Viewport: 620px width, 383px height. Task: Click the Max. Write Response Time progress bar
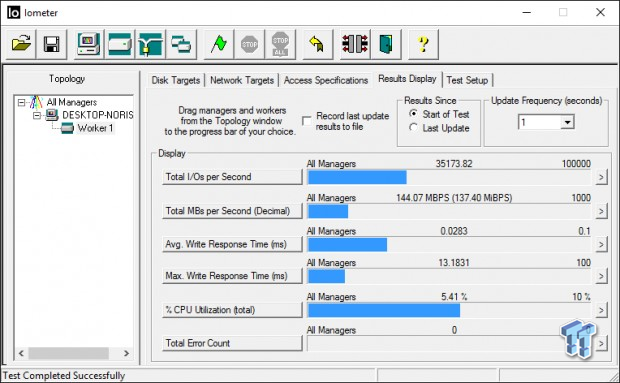coord(449,276)
